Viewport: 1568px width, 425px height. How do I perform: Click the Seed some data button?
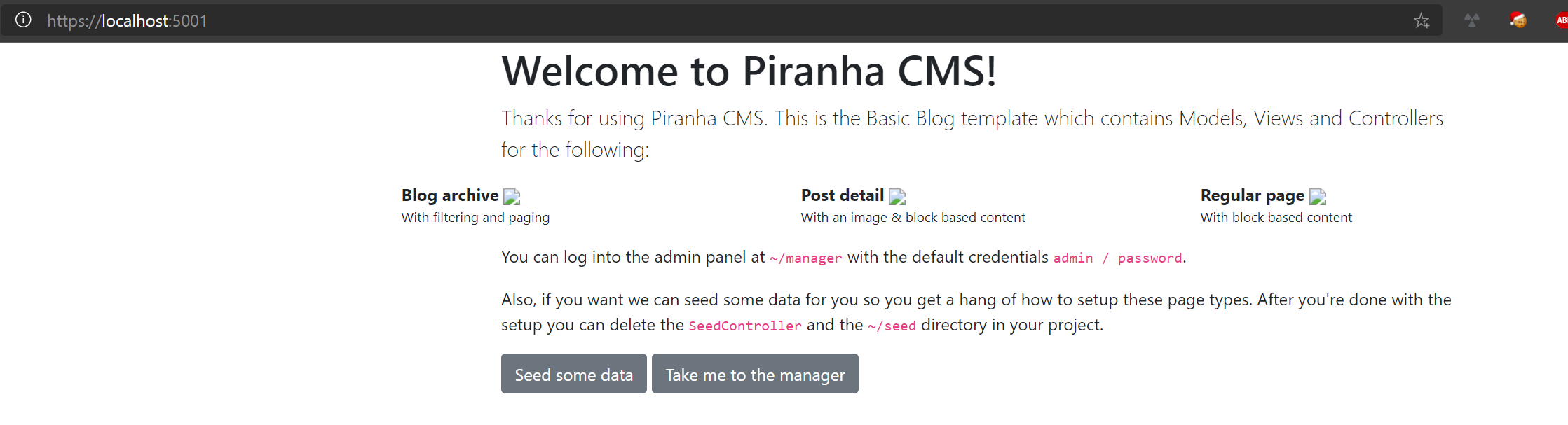coord(573,374)
